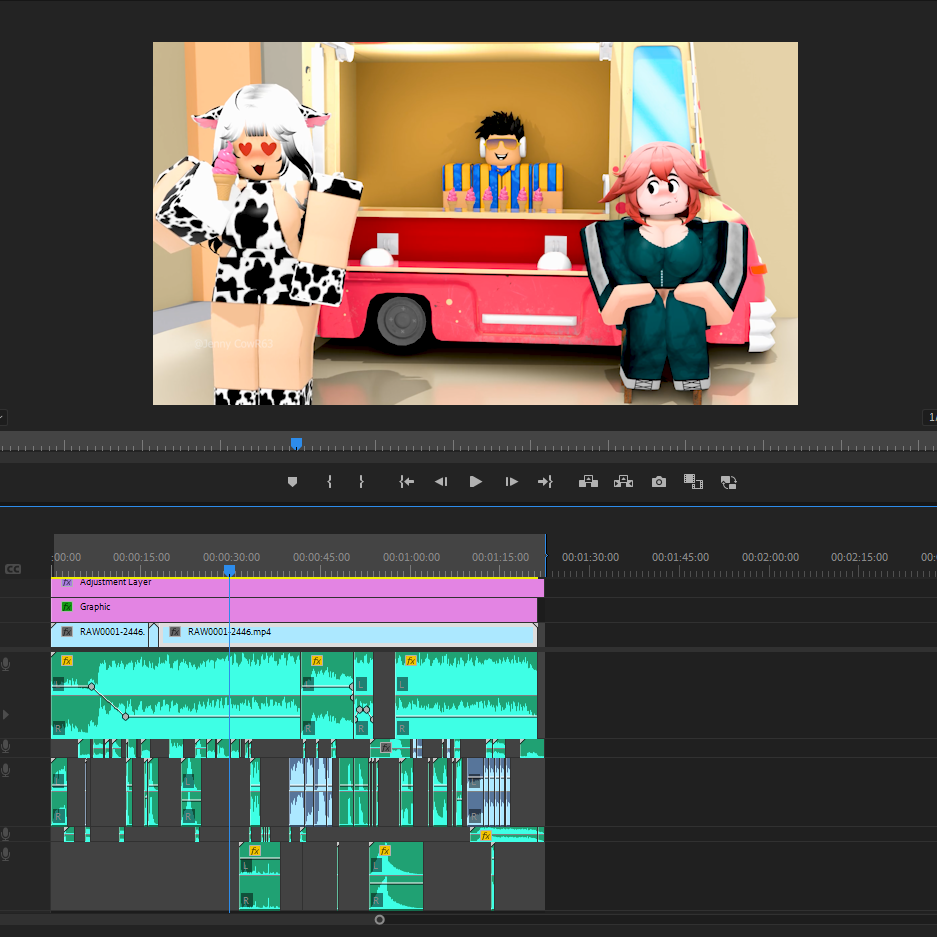The width and height of the screenshot is (937, 937).
Task: Jump to the In point
Action: 406,482
